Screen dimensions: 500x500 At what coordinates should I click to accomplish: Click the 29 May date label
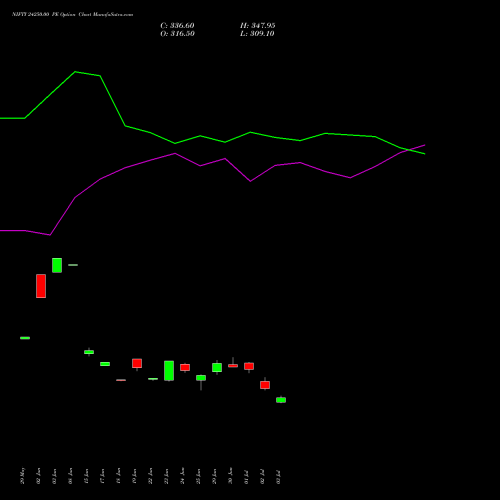pos(23,476)
